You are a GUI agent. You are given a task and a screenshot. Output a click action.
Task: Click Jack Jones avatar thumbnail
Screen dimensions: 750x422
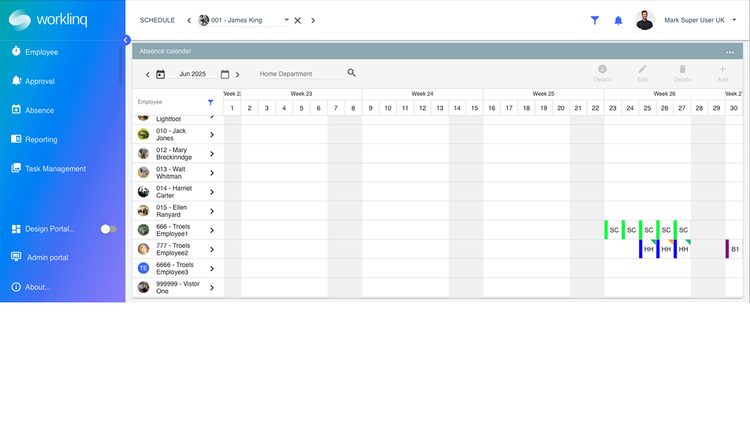pyautogui.click(x=143, y=134)
